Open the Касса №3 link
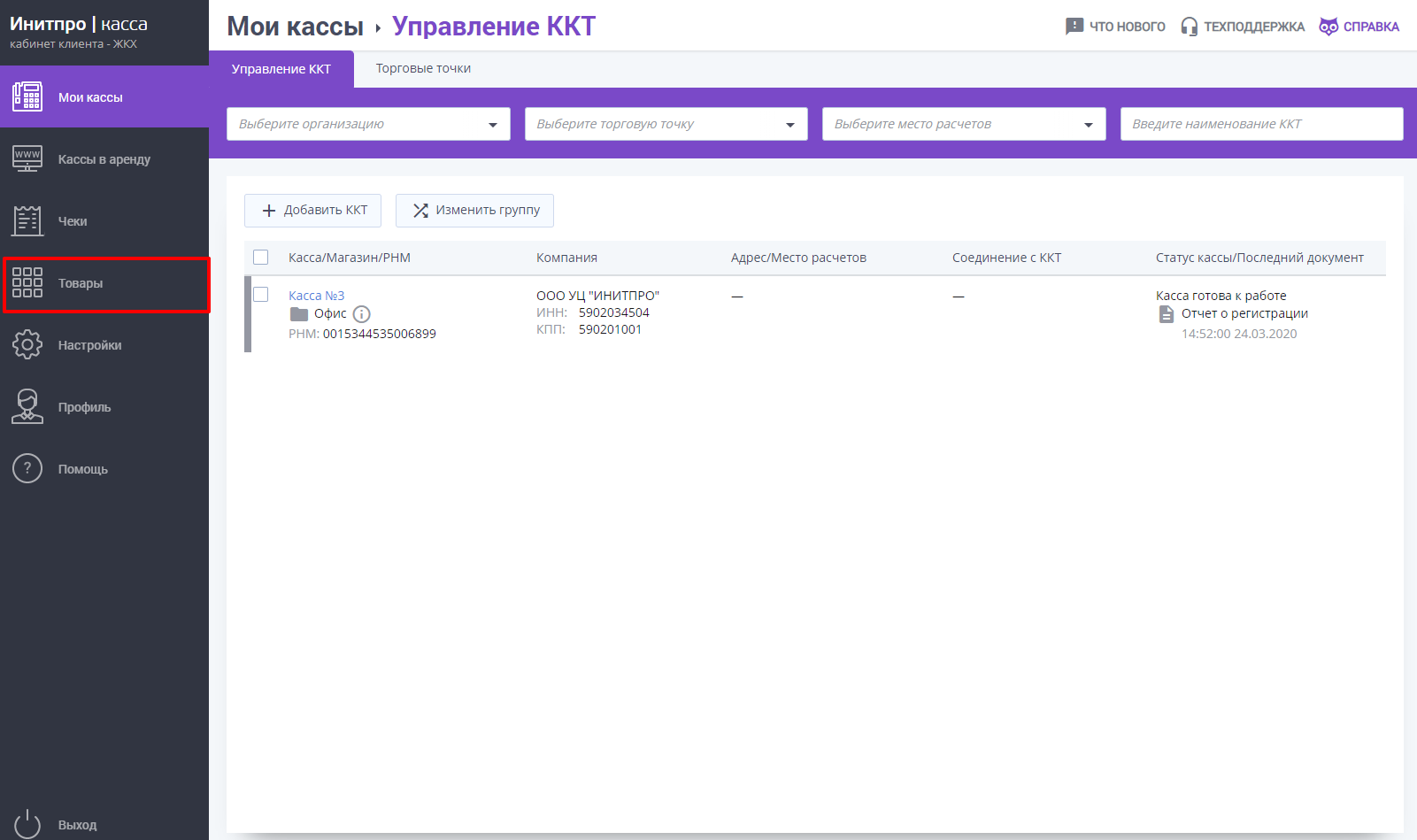1417x840 pixels. coord(316,296)
